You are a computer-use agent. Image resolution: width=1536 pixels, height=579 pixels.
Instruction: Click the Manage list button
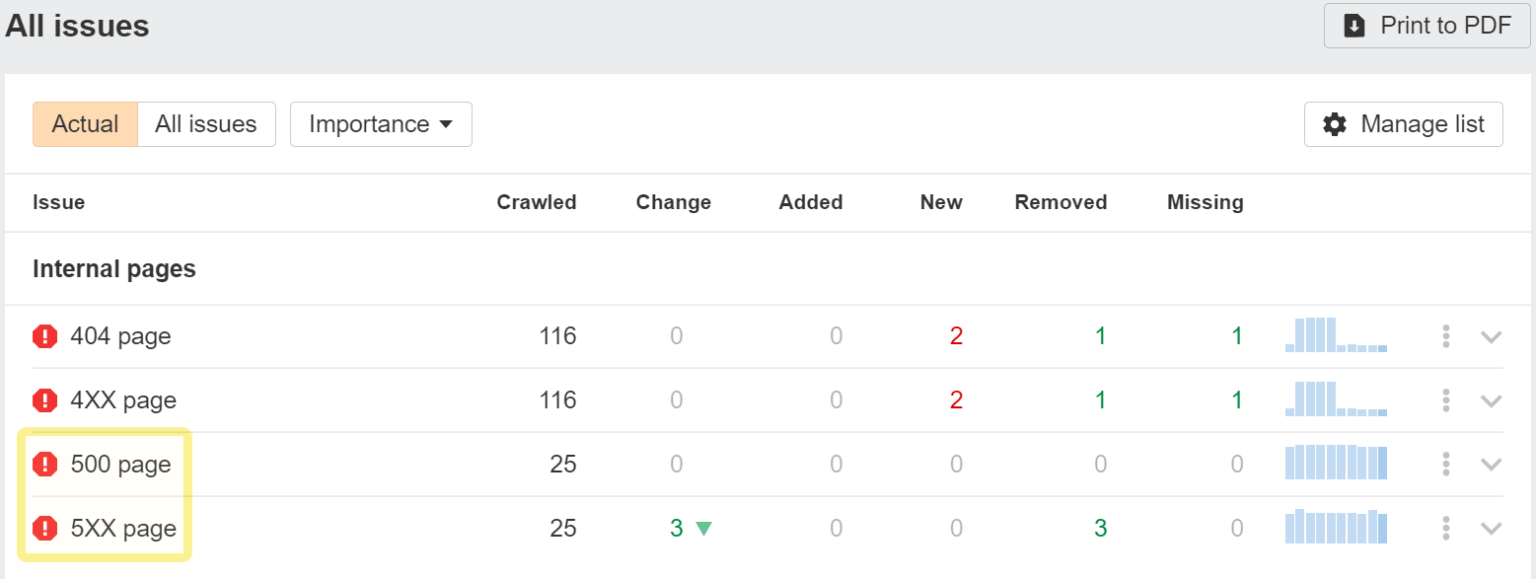pyautogui.click(x=1403, y=124)
